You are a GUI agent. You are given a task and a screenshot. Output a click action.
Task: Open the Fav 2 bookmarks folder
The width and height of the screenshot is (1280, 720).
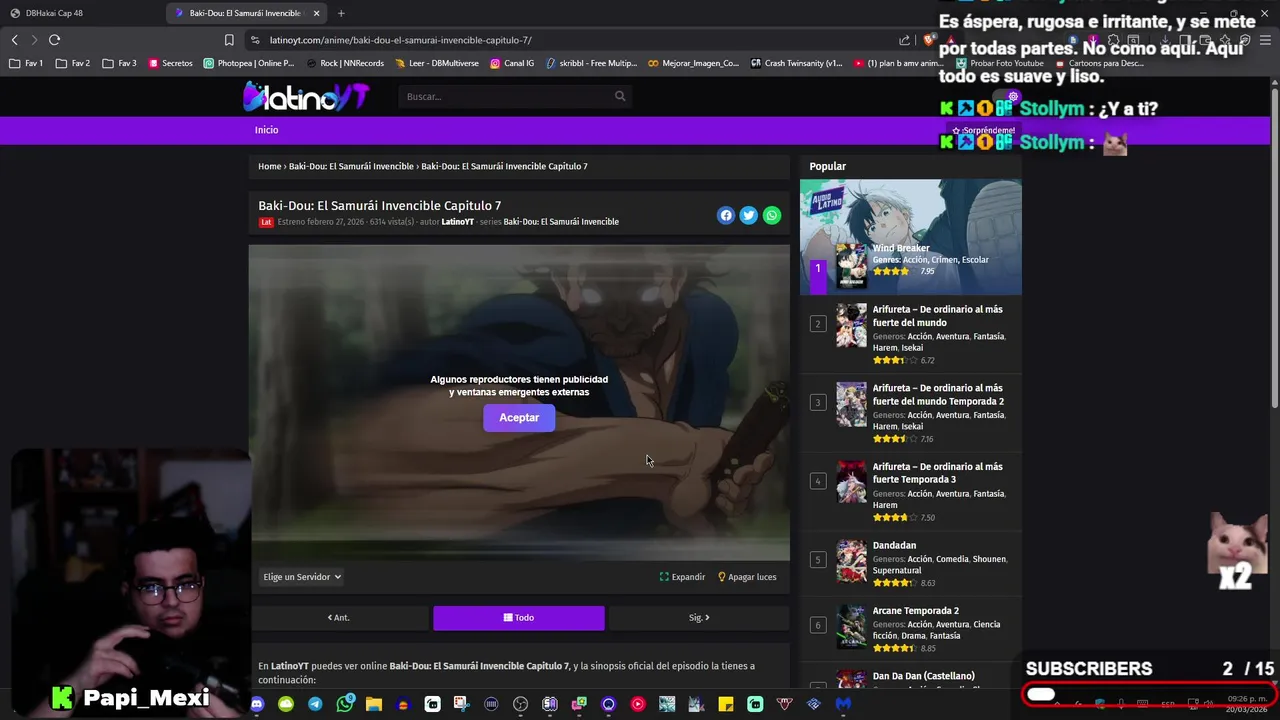pos(73,63)
